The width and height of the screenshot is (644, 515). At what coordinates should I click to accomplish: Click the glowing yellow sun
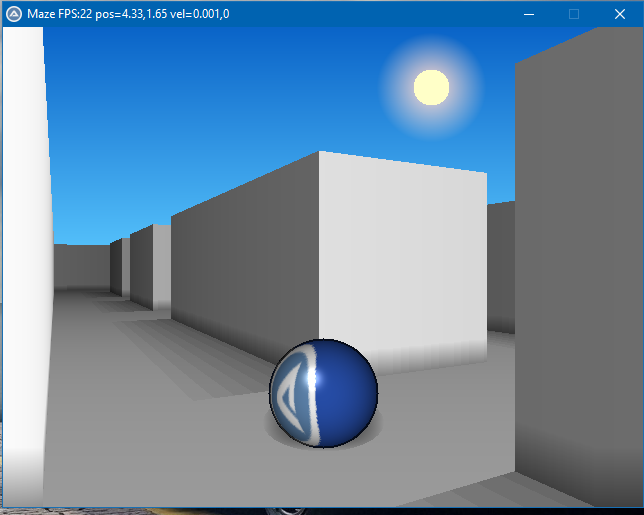[431, 87]
